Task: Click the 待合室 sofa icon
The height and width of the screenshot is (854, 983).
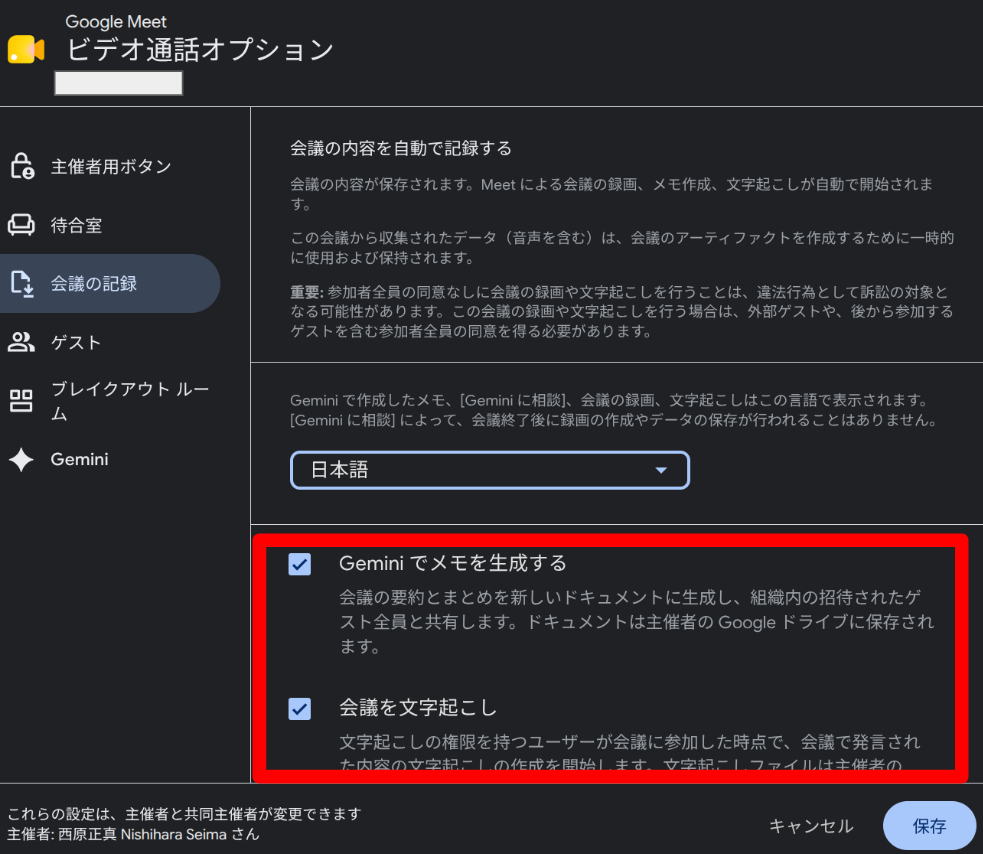Action: 21,224
